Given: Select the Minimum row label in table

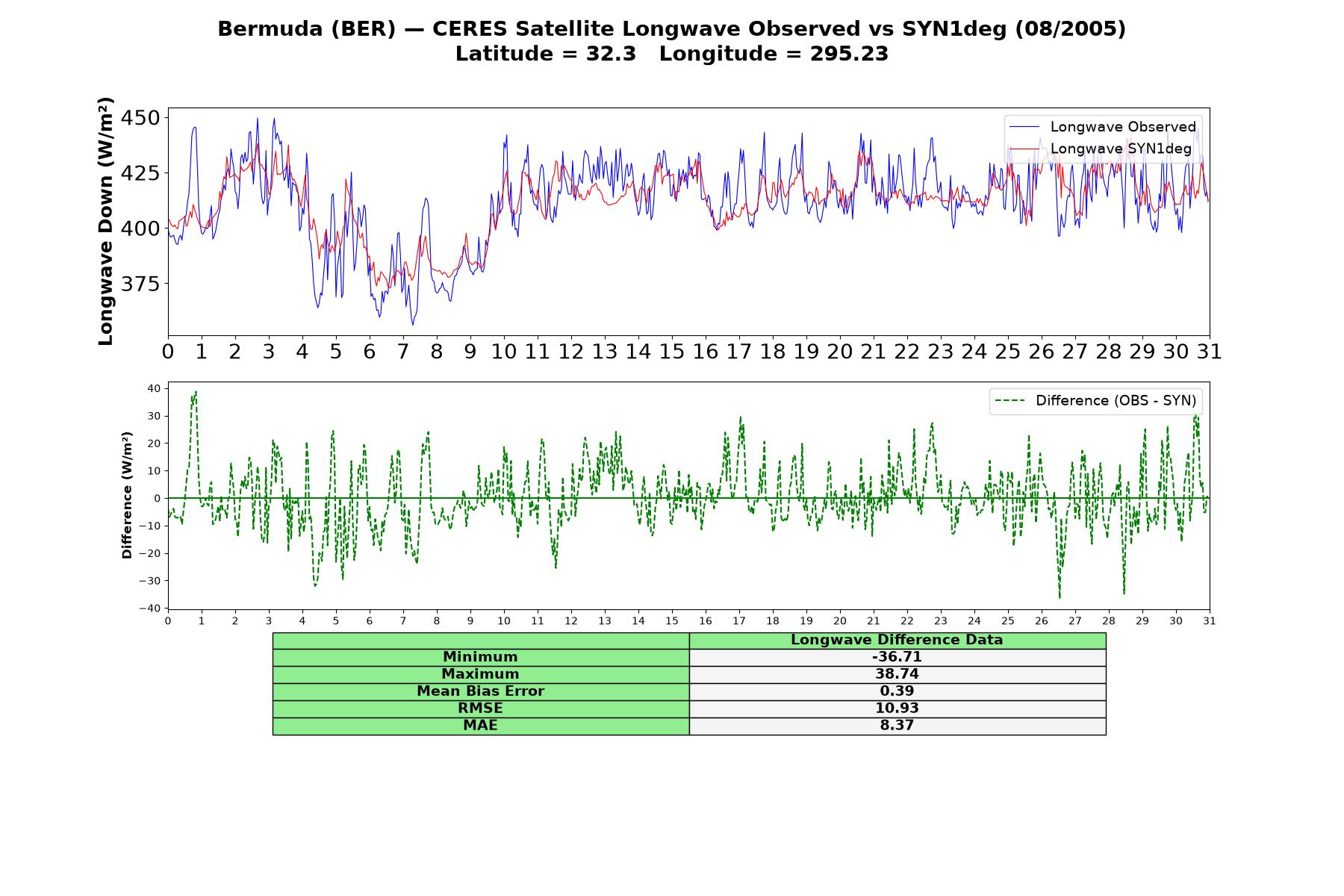Looking at the screenshot, I should 481,657.
